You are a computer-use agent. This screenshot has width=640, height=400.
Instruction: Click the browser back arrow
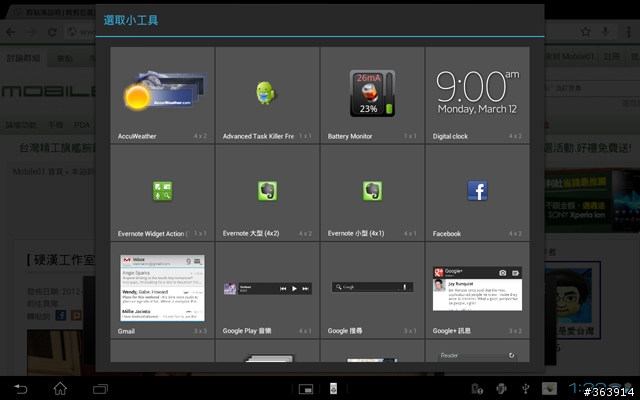point(11,32)
